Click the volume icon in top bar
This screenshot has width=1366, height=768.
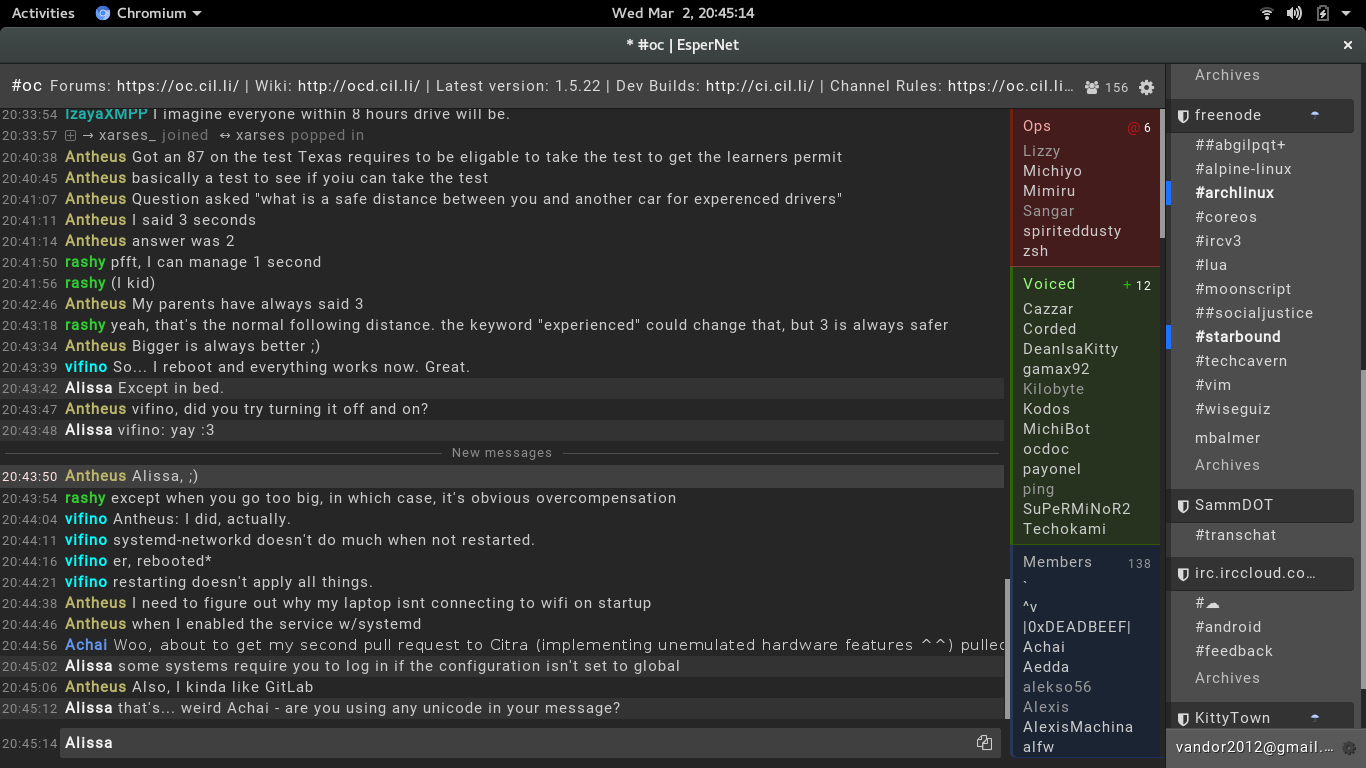click(1294, 13)
